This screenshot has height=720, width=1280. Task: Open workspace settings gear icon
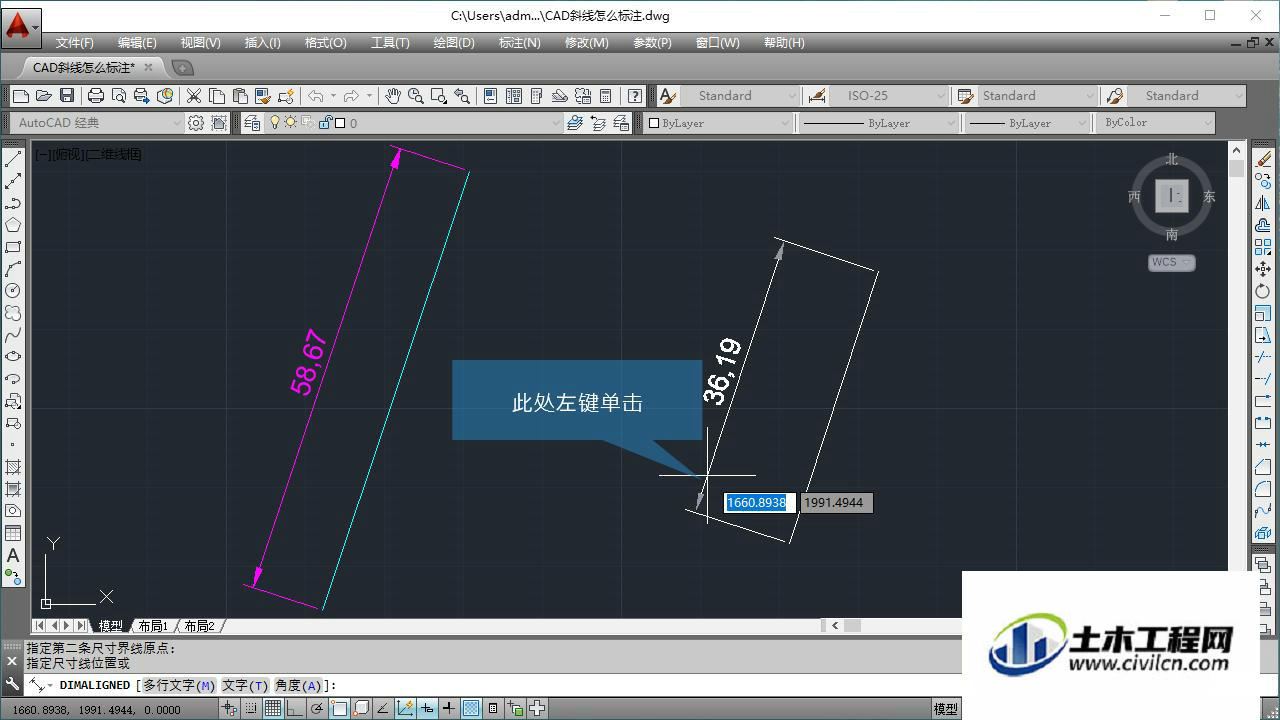[x=196, y=123]
